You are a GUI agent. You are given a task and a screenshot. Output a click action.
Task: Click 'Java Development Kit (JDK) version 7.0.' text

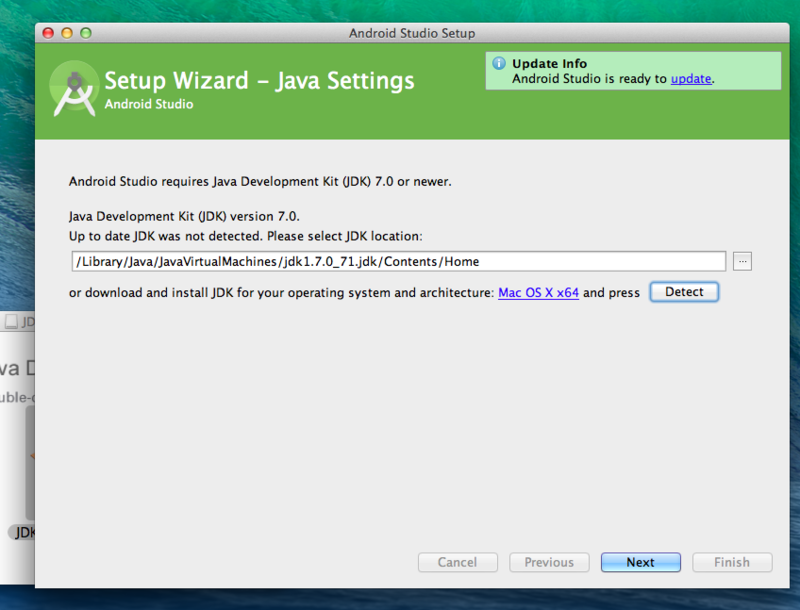(x=184, y=216)
